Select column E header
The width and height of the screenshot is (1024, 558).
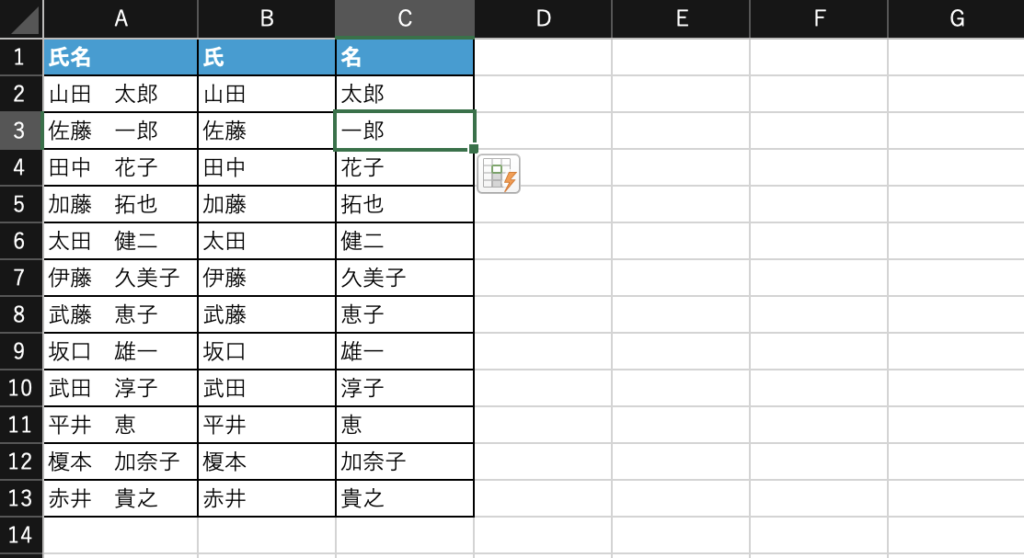(680, 18)
